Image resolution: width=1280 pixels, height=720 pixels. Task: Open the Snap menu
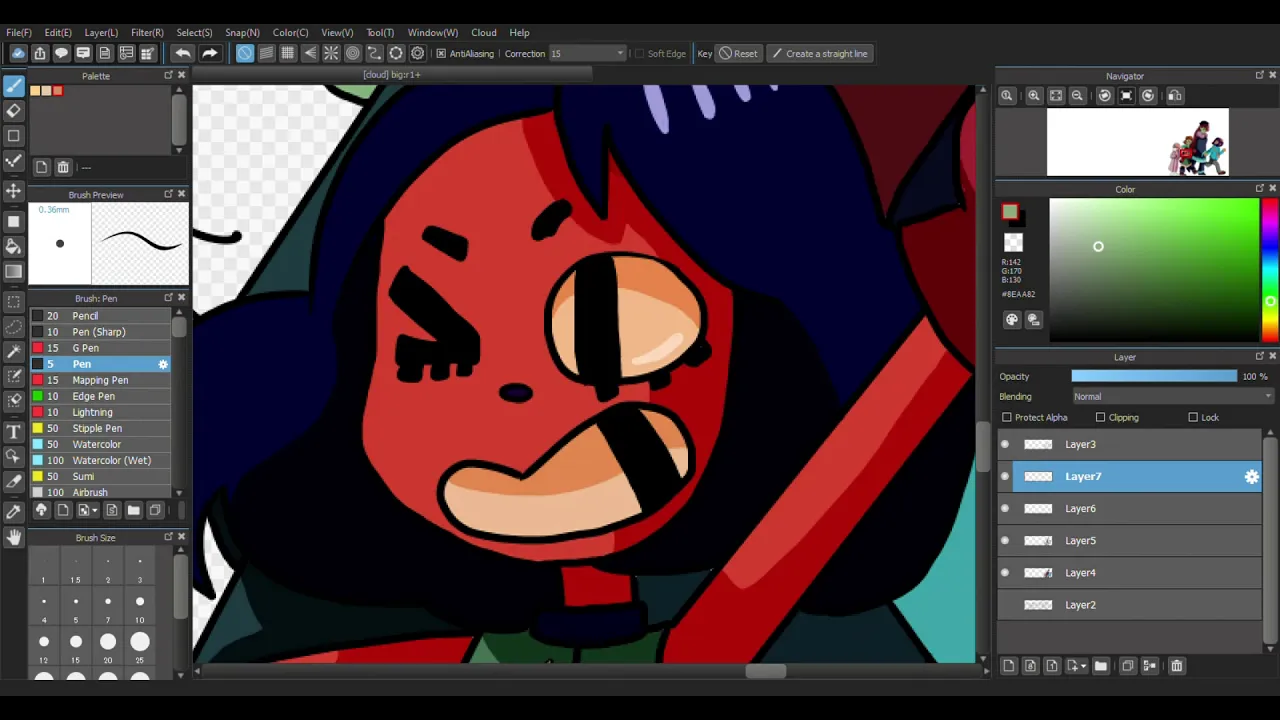(x=242, y=32)
